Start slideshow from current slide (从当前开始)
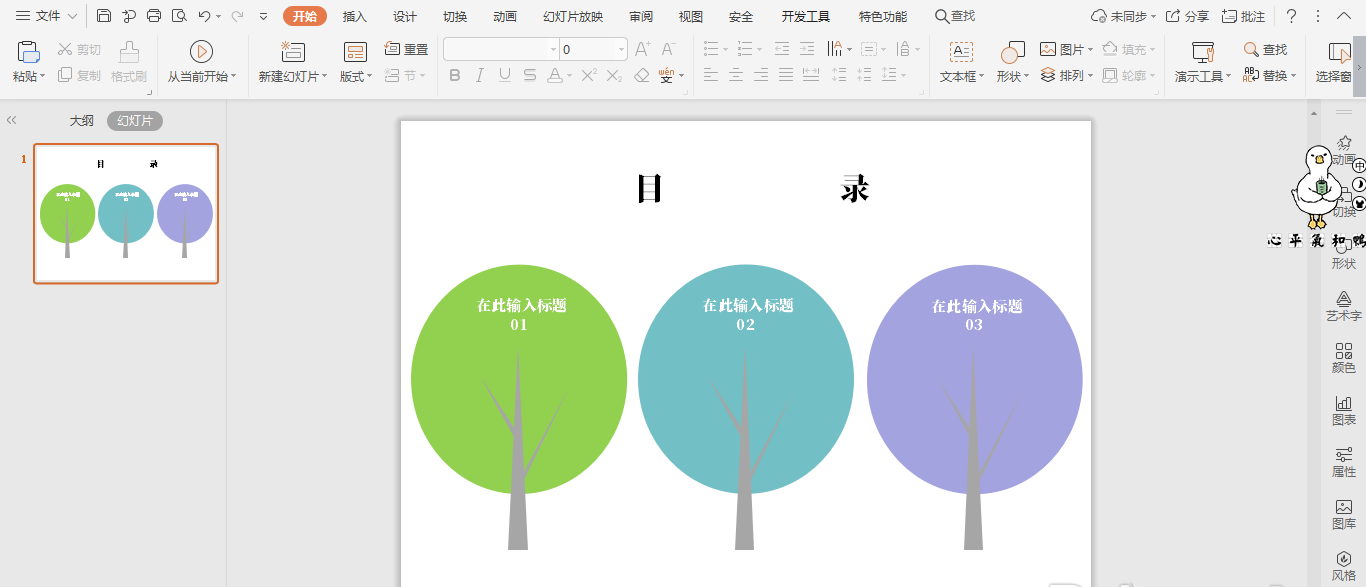Screen dimensions: 1366x587 pyautogui.click(x=201, y=62)
